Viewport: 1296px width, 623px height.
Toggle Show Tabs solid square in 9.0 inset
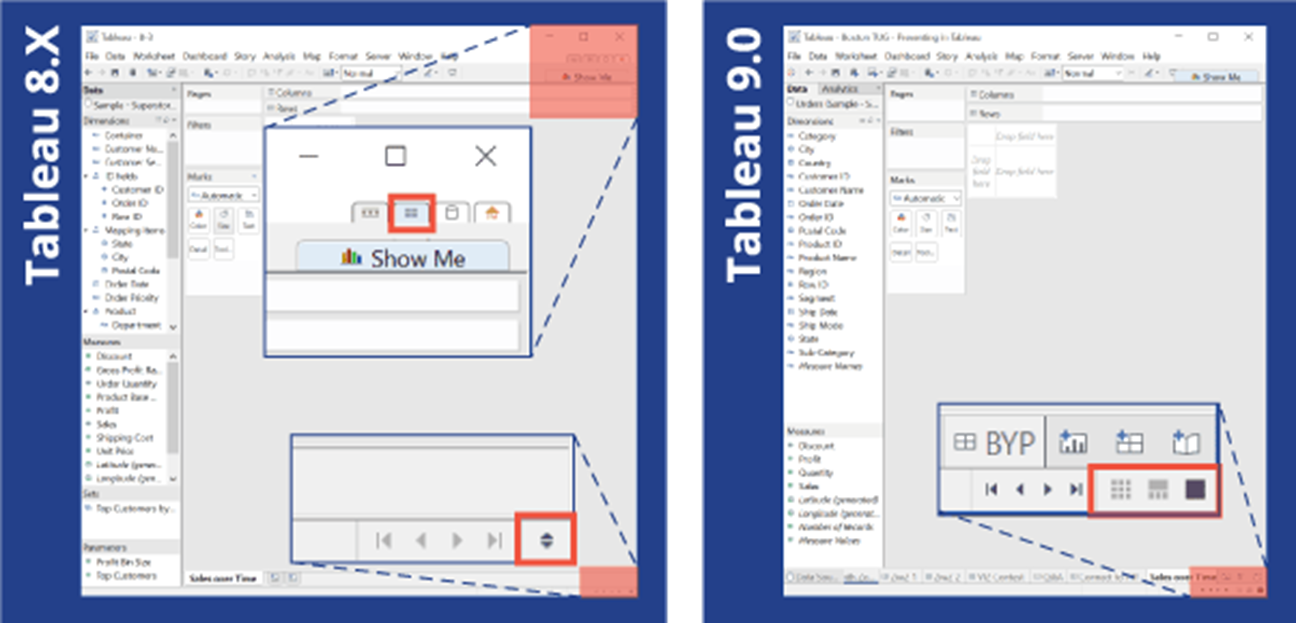1195,489
